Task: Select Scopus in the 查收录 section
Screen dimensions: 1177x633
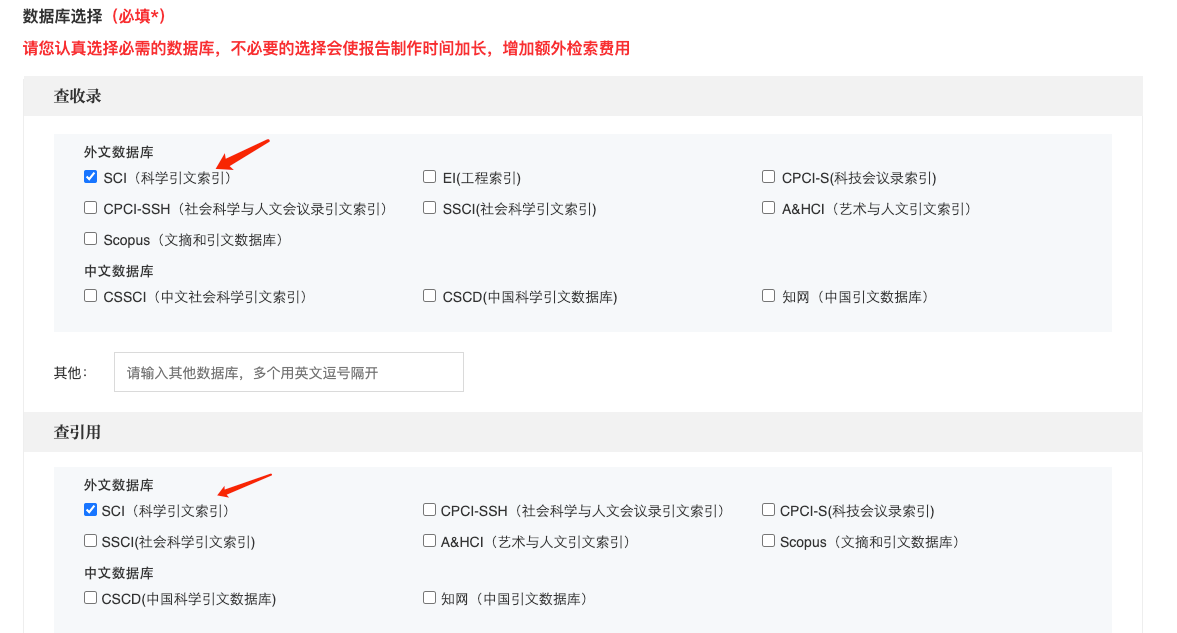Action: coord(89,238)
